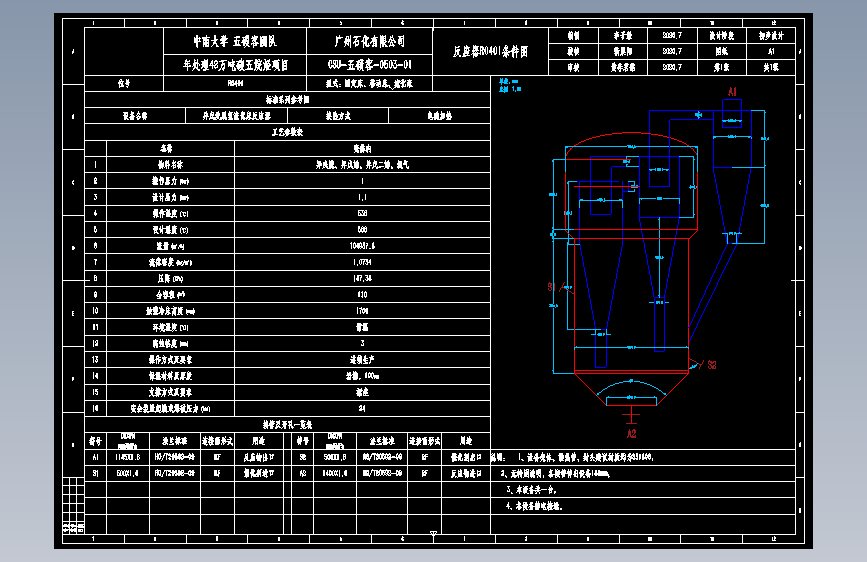This screenshot has height=562, width=867.
Task: Click the 连续生产 value cell
Action: [x=362, y=360]
